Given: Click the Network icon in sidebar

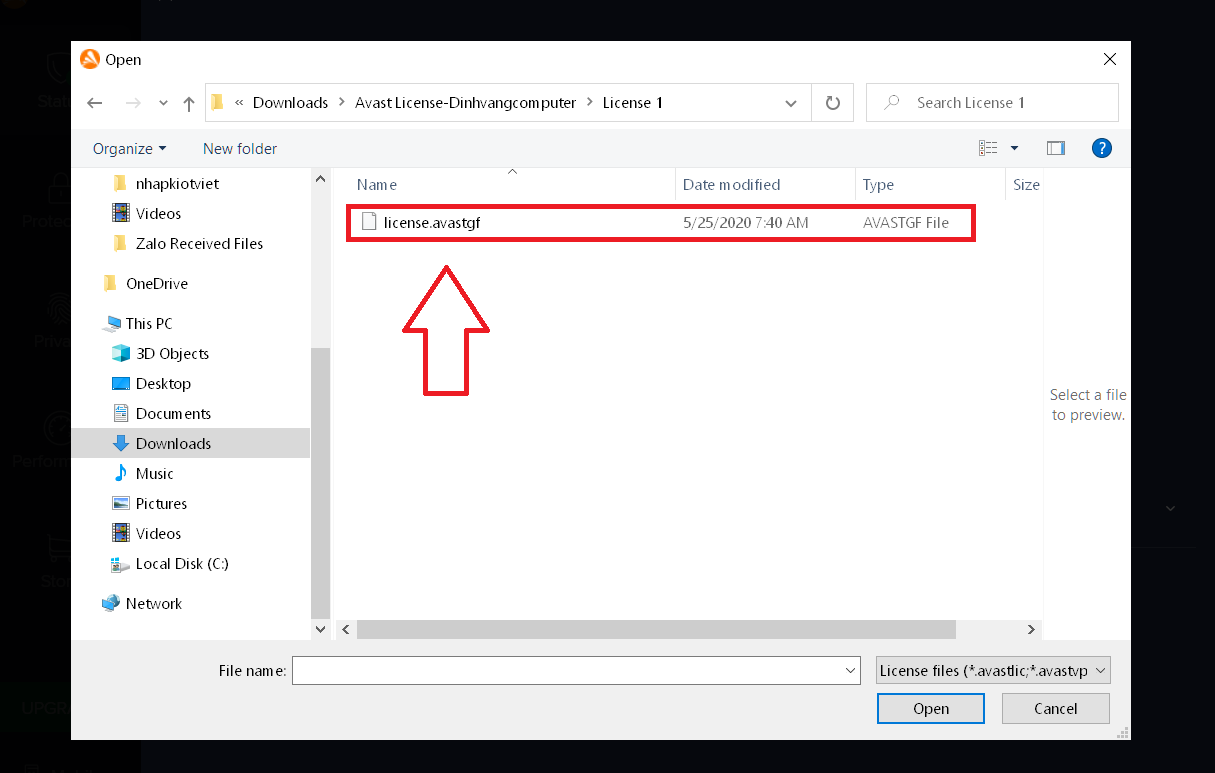Looking at the screenshot, I should point(111,603).
